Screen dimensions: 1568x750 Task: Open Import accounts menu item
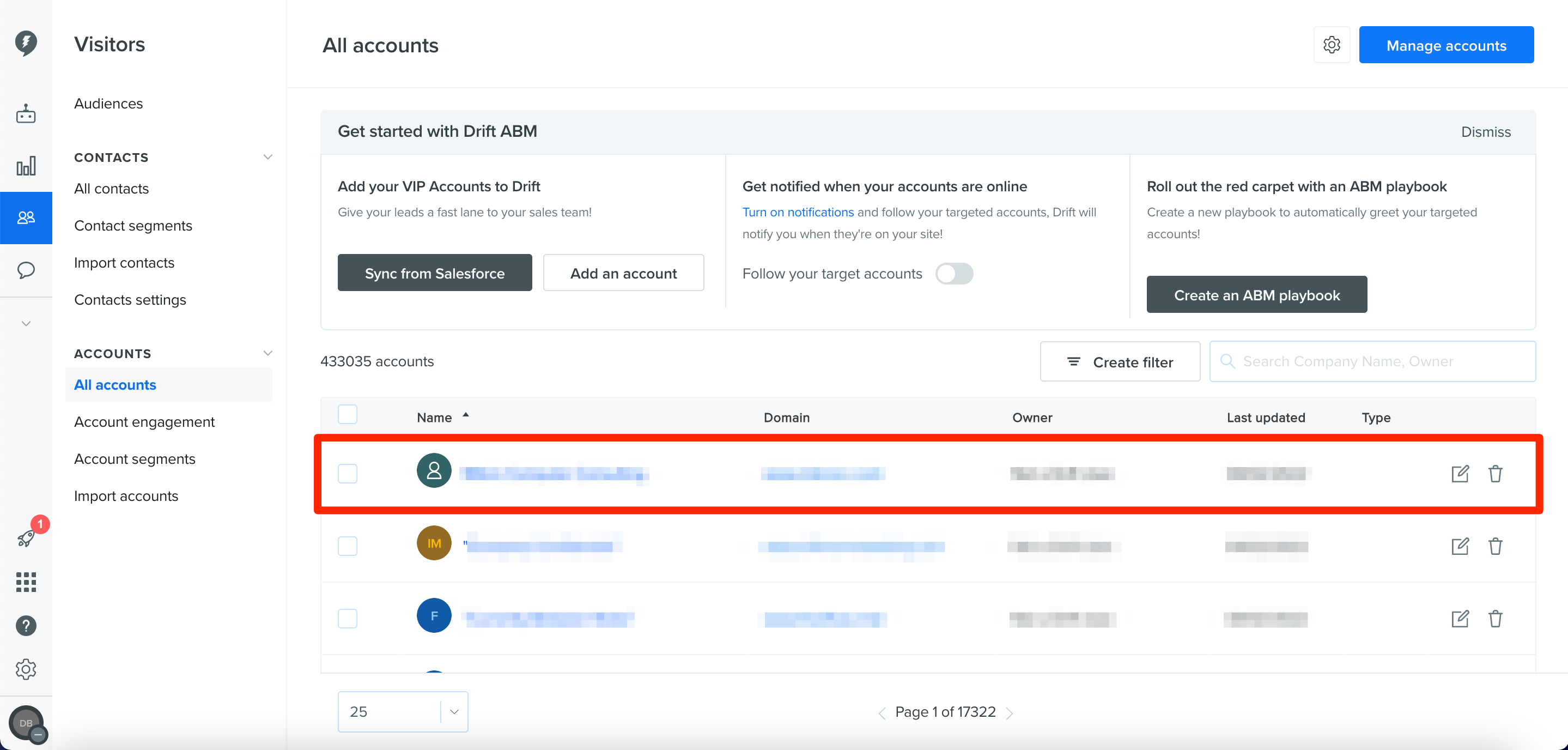126,496
